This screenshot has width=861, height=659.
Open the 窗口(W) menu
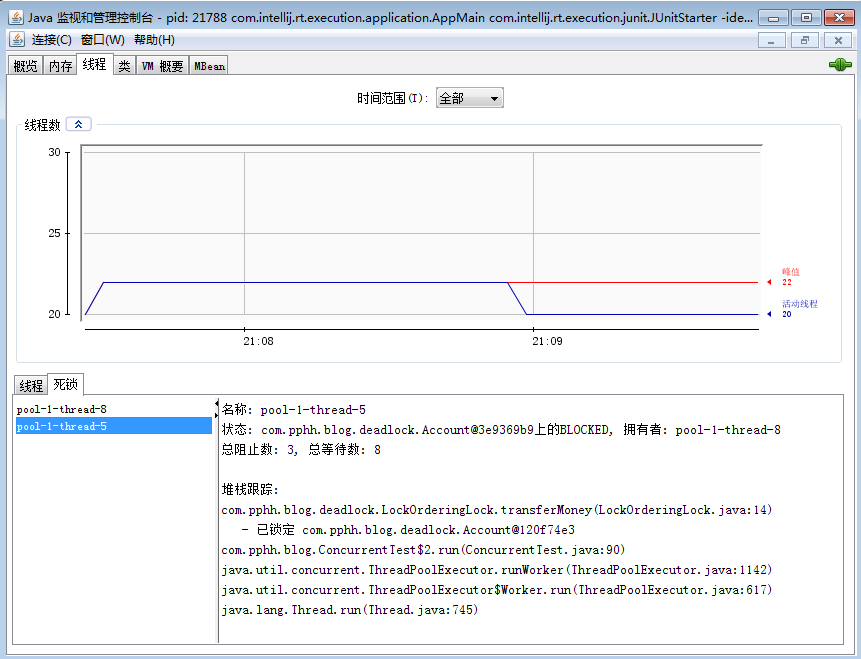coord(103,40)
